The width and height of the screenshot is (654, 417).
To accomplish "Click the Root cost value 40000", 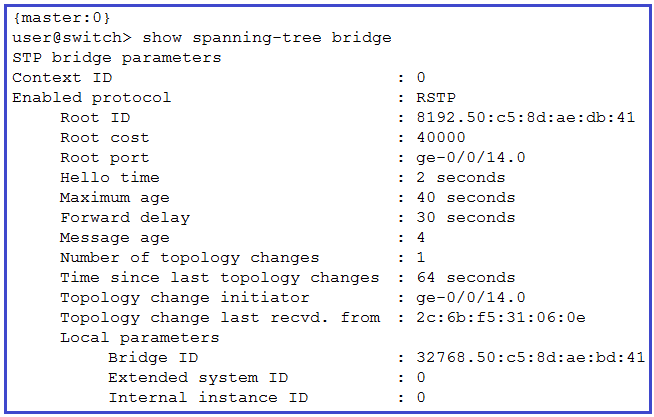I will (x=441, y=137).
